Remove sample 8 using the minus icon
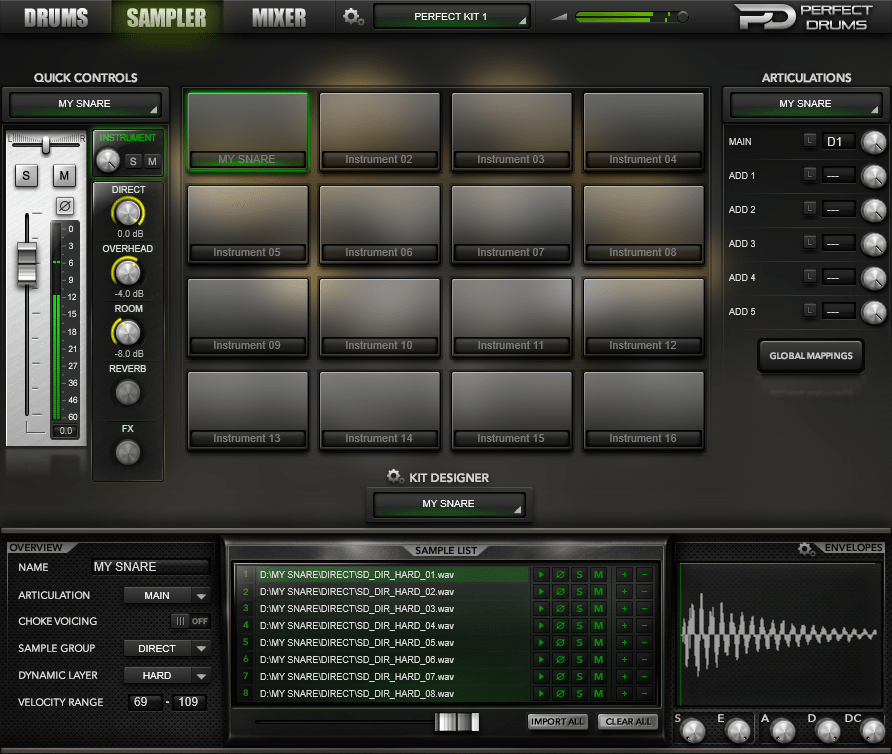 [643, 693]
